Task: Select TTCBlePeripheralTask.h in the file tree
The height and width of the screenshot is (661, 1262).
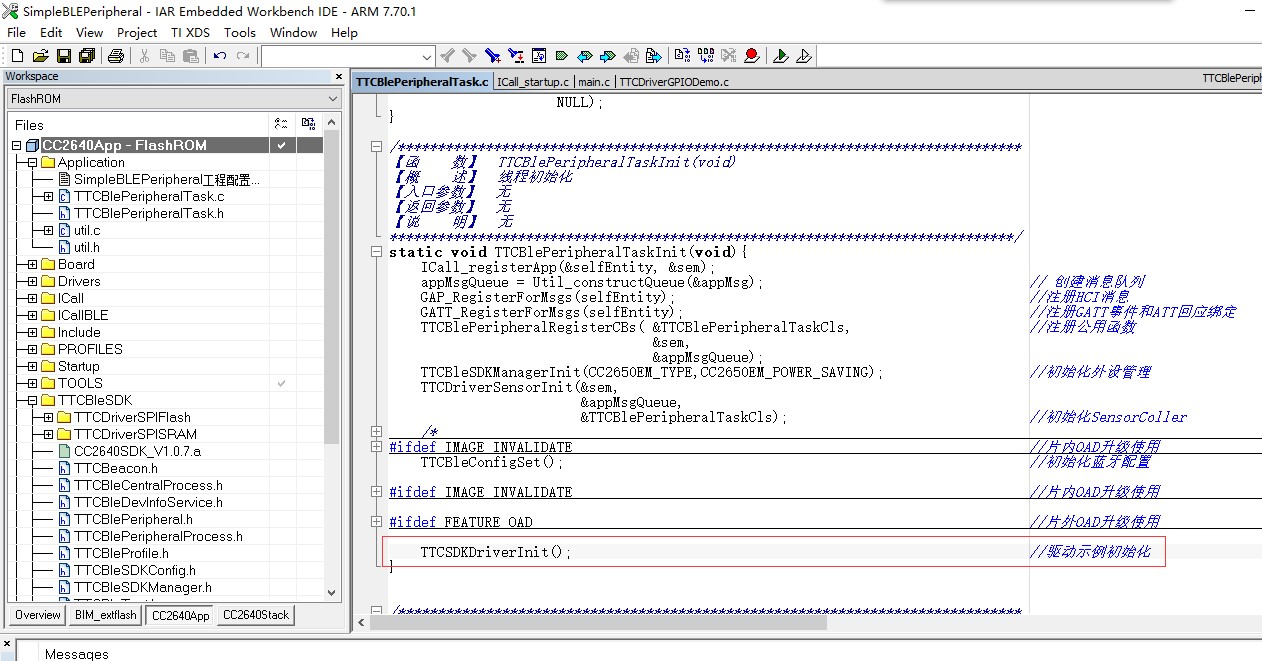Action: click(x=148, y=213)
